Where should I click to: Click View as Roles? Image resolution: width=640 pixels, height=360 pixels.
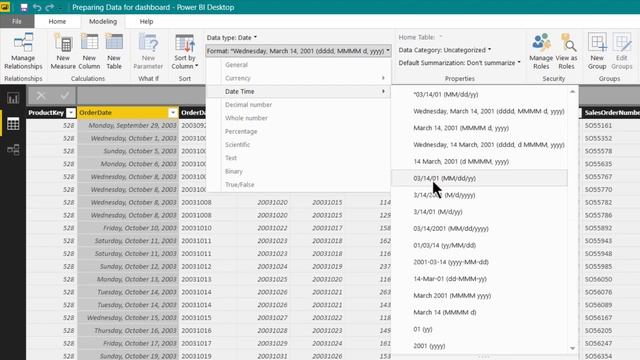[566, 51]
